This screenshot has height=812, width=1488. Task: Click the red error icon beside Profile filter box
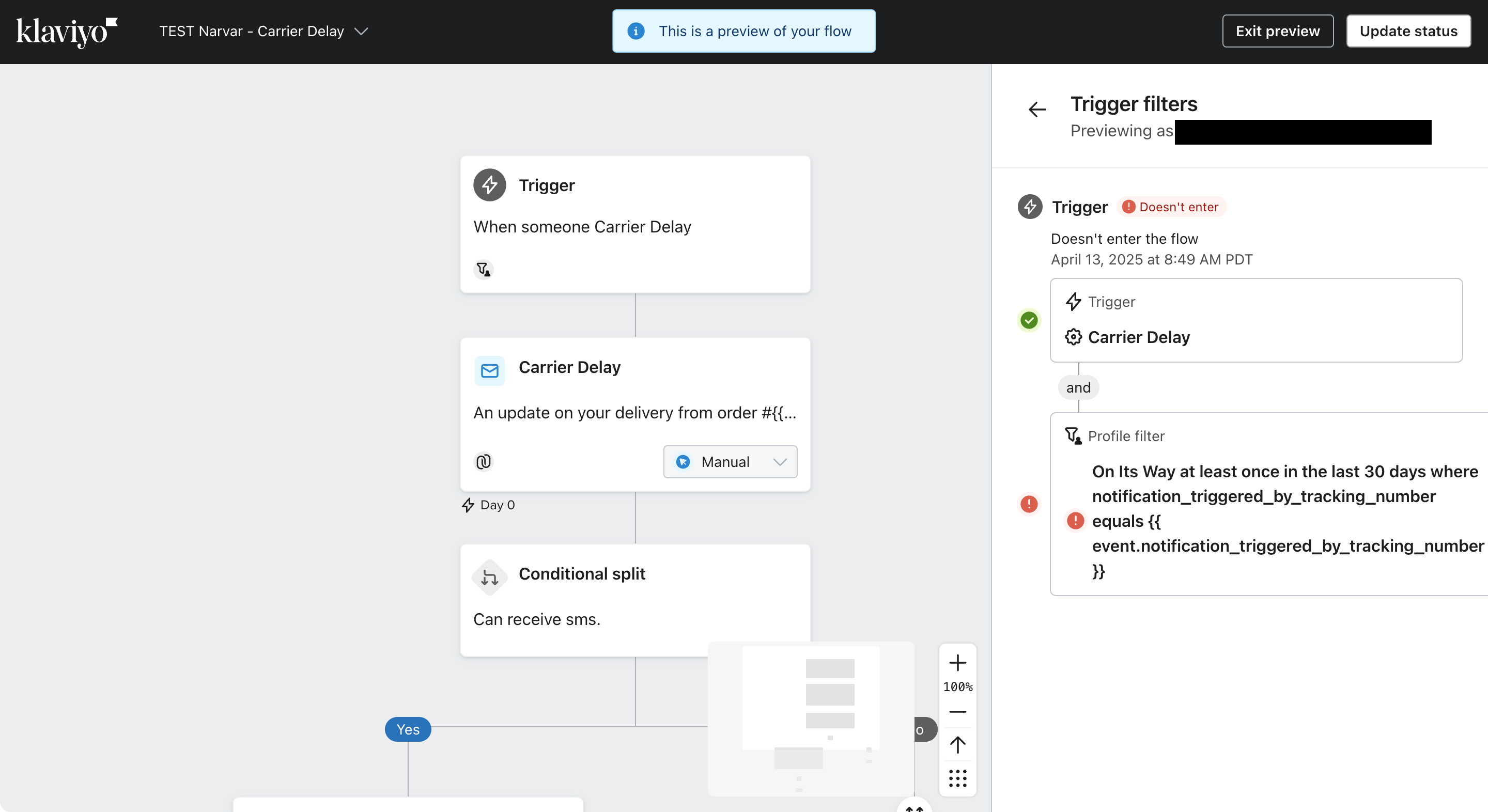coord(1029,504)
